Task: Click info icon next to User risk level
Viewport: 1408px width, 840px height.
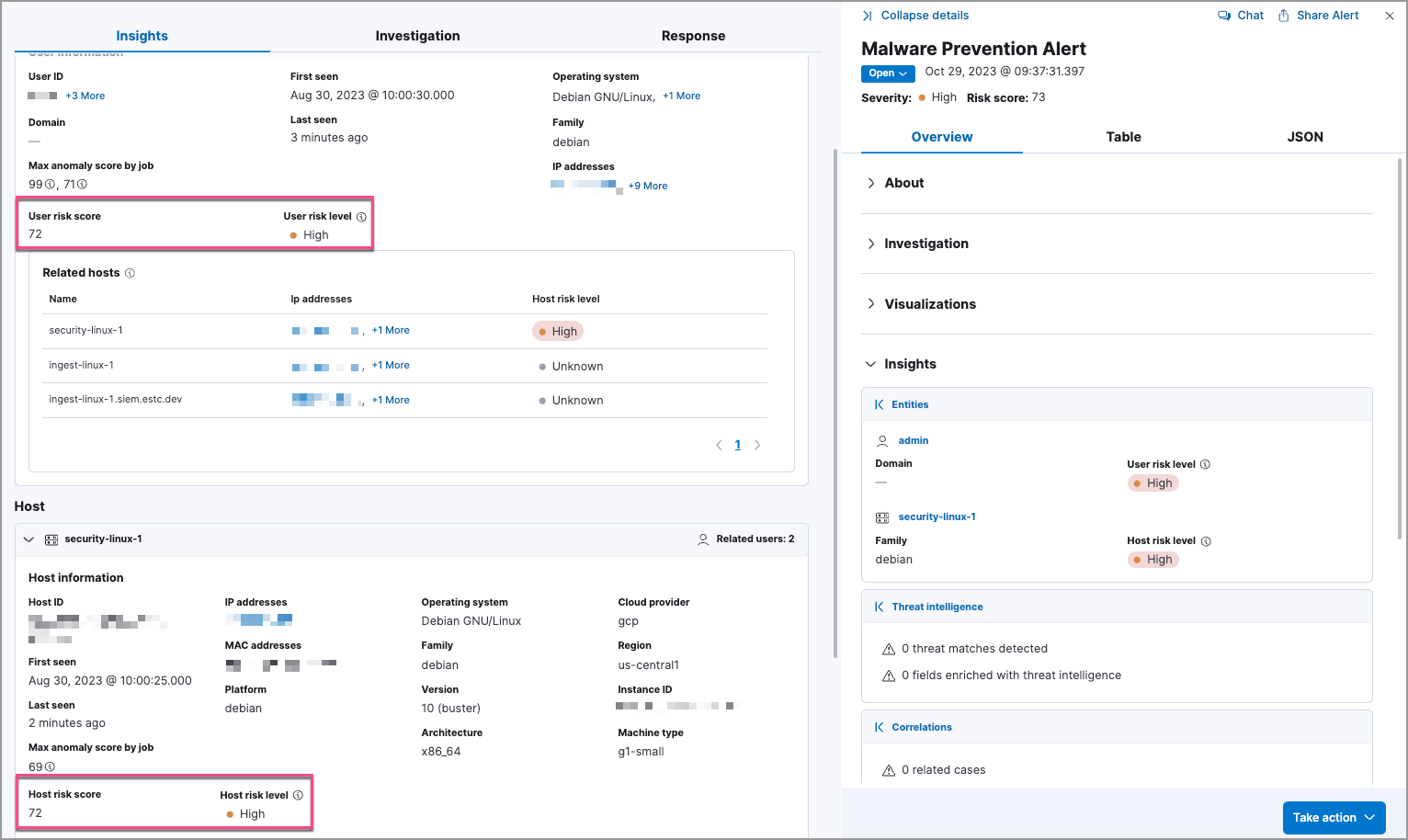Action: (x=361, y=217)
